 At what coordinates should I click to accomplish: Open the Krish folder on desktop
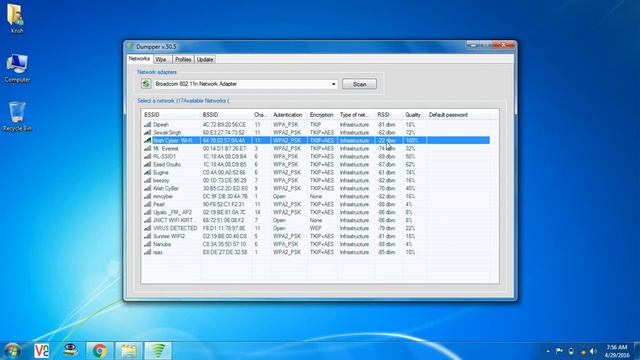point(16,18)
